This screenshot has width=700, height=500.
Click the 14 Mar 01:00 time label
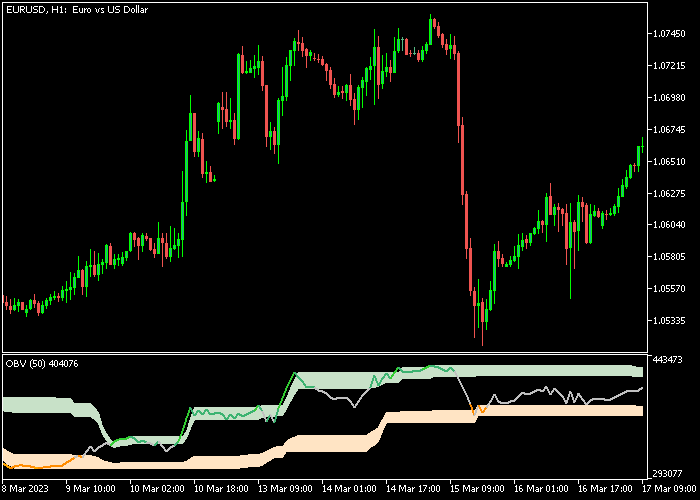(349, 488)
